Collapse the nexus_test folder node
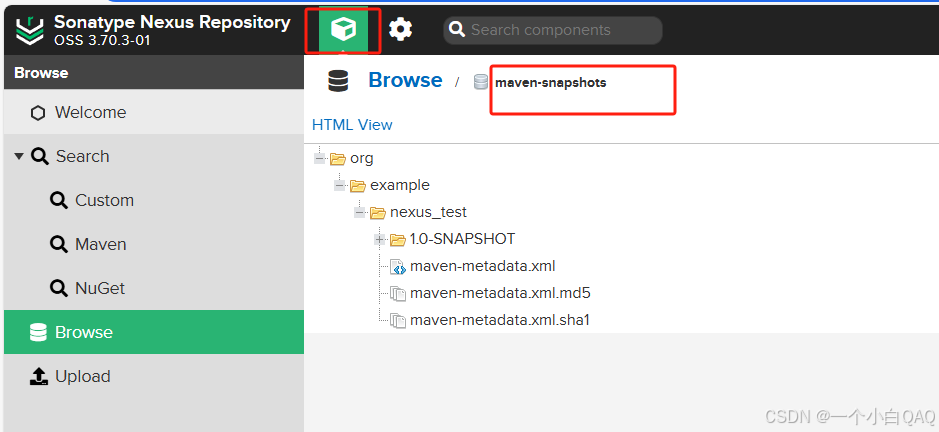 (359, 213)
